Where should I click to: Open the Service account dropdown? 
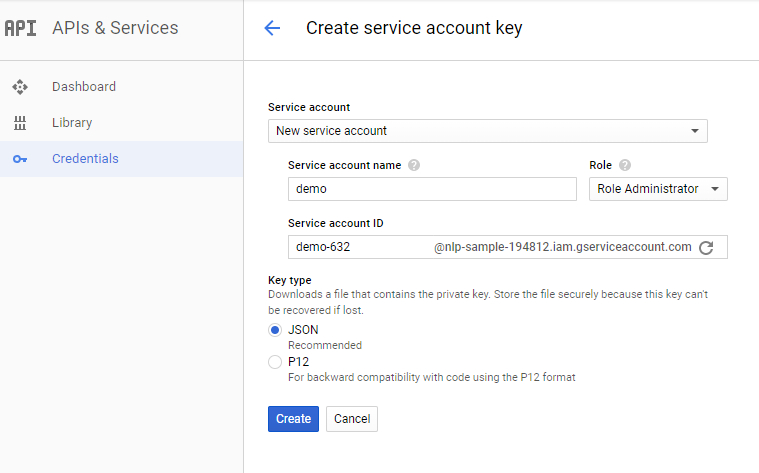coord(488,131)
